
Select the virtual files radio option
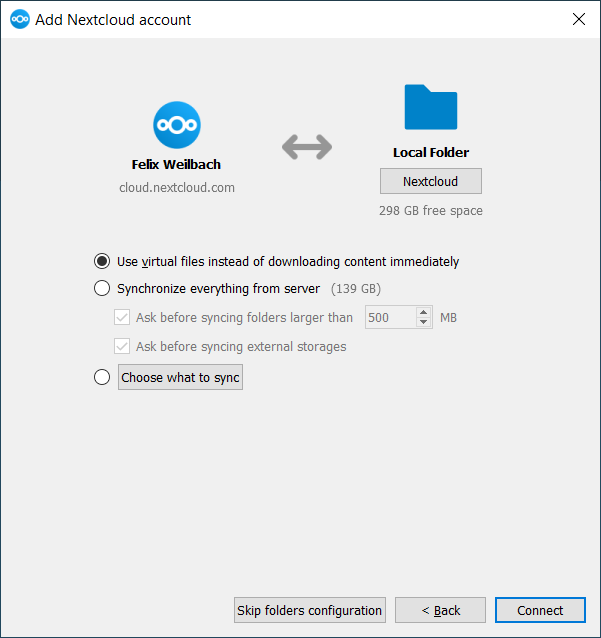click(102, 261)
